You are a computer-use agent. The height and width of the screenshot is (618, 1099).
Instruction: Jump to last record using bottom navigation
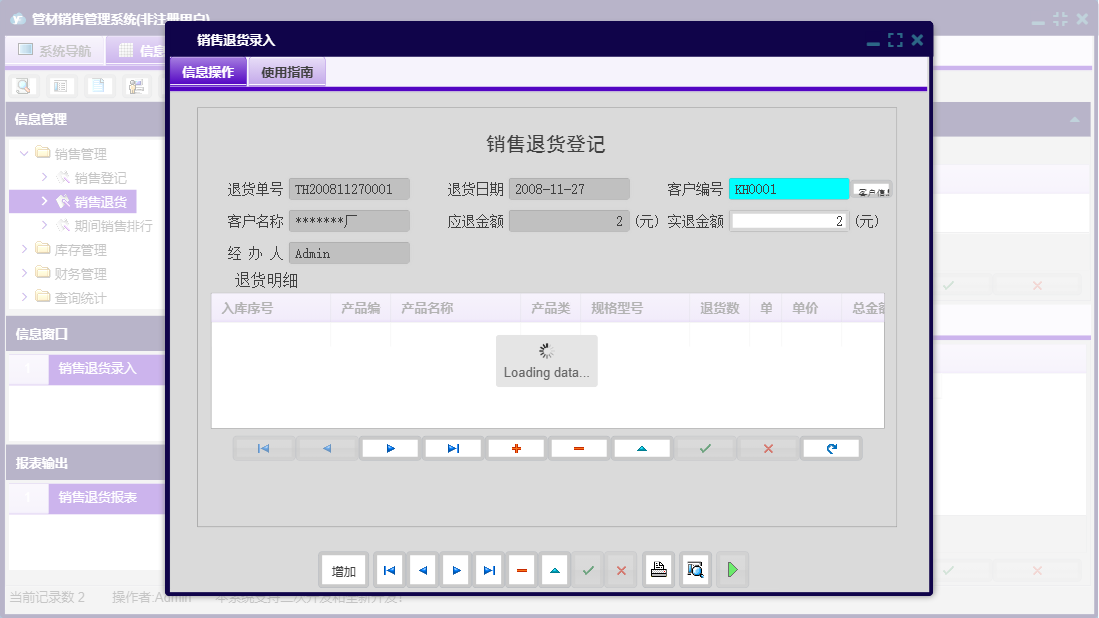pyautogui.click(x=489, y=570)
